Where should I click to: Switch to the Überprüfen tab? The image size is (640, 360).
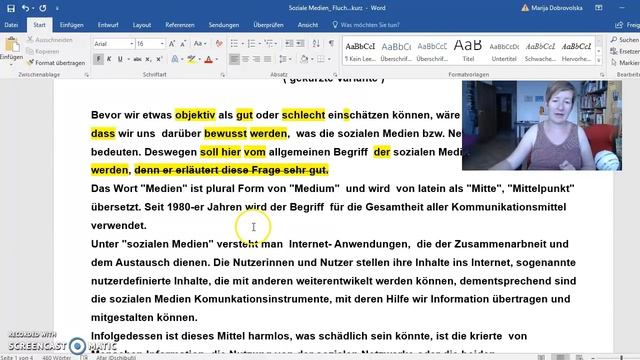268,25
